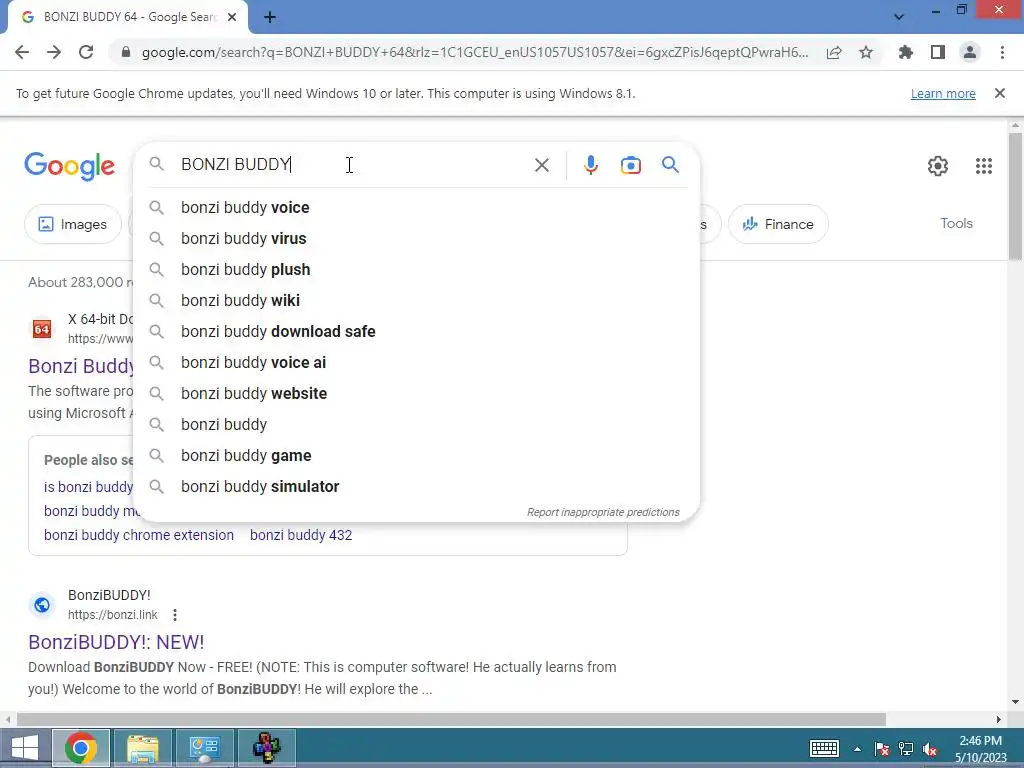The height and width of the screenshot is (768, 1024).
Task: Click the vertical page scrollbar thumb
Action: coord(1015,196)
